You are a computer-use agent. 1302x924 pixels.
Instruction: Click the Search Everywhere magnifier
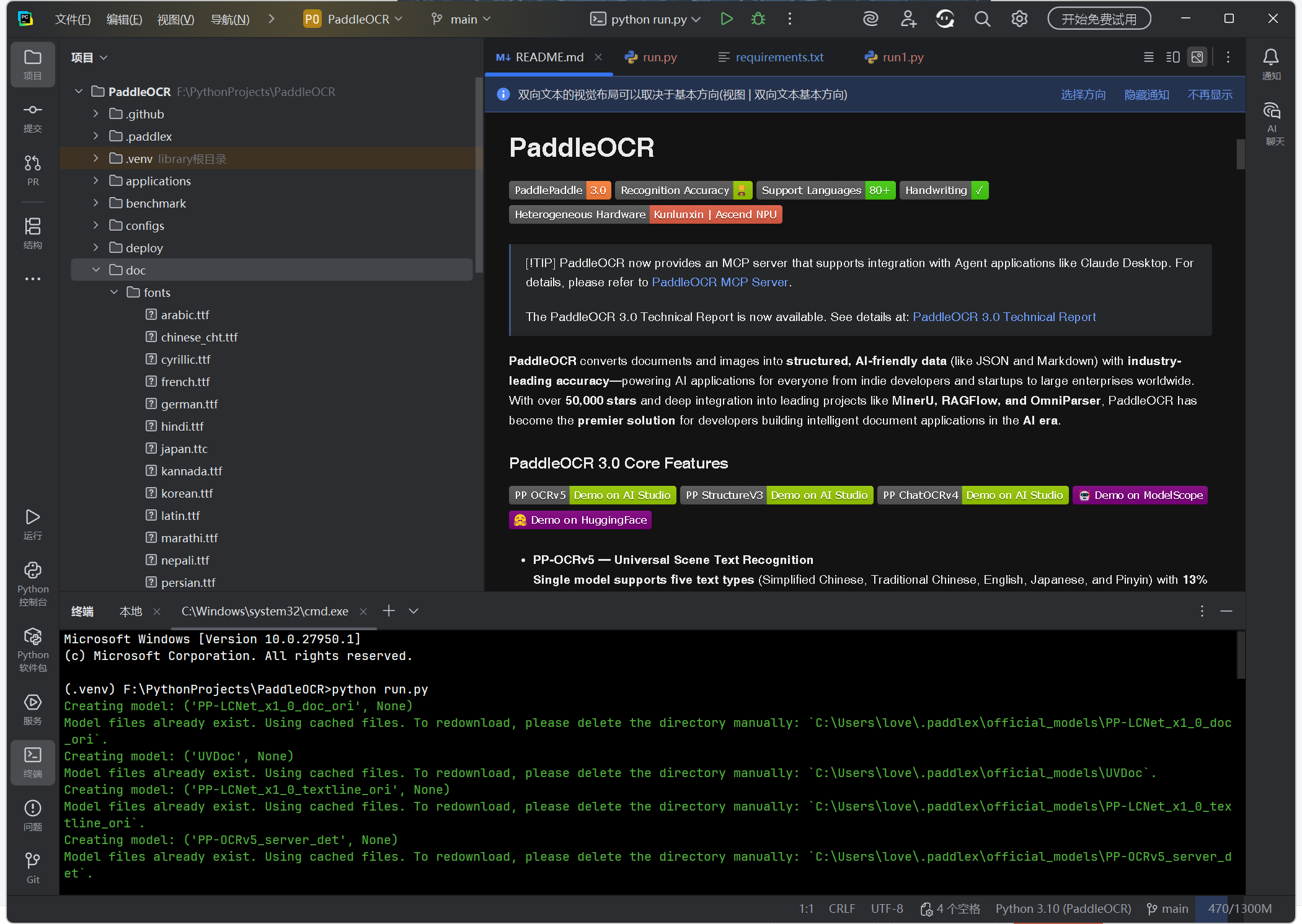click(x=982, y=19)
